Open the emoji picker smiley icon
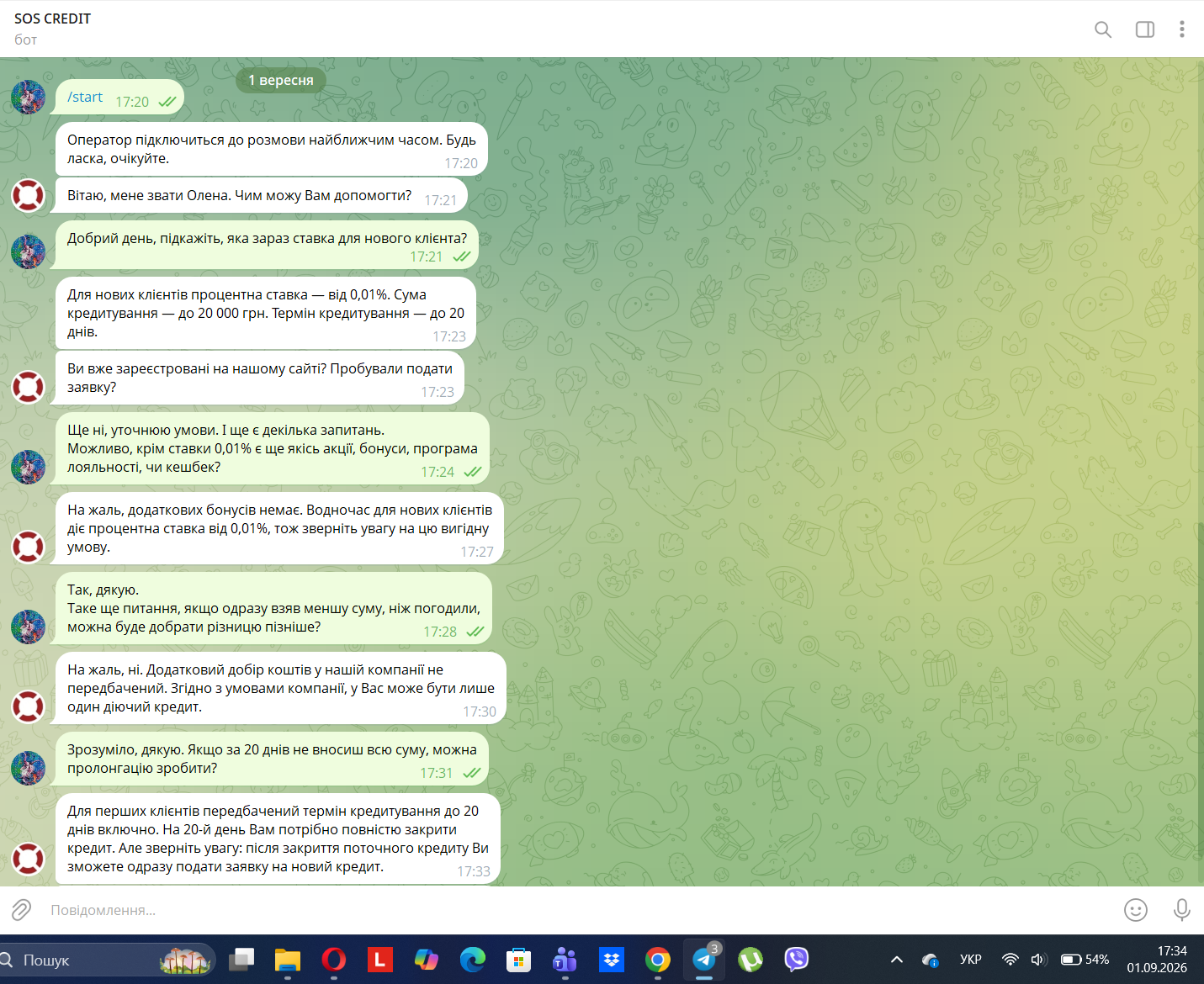The width and height of the screenshot is (1204, 984). click(x=1136, y=910)
